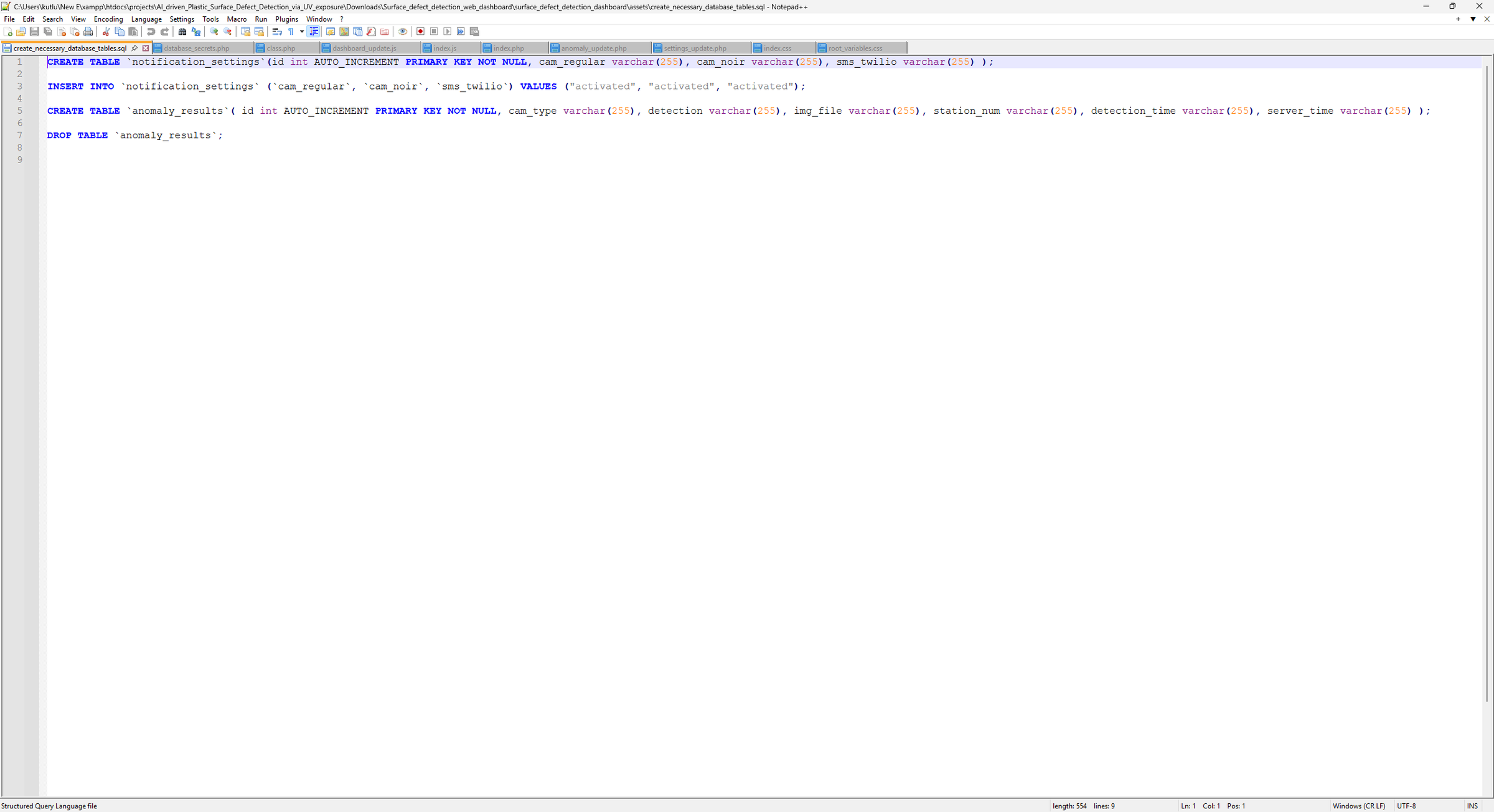Click the UTF-8 encoding status field

click(x=1406, y=806)
